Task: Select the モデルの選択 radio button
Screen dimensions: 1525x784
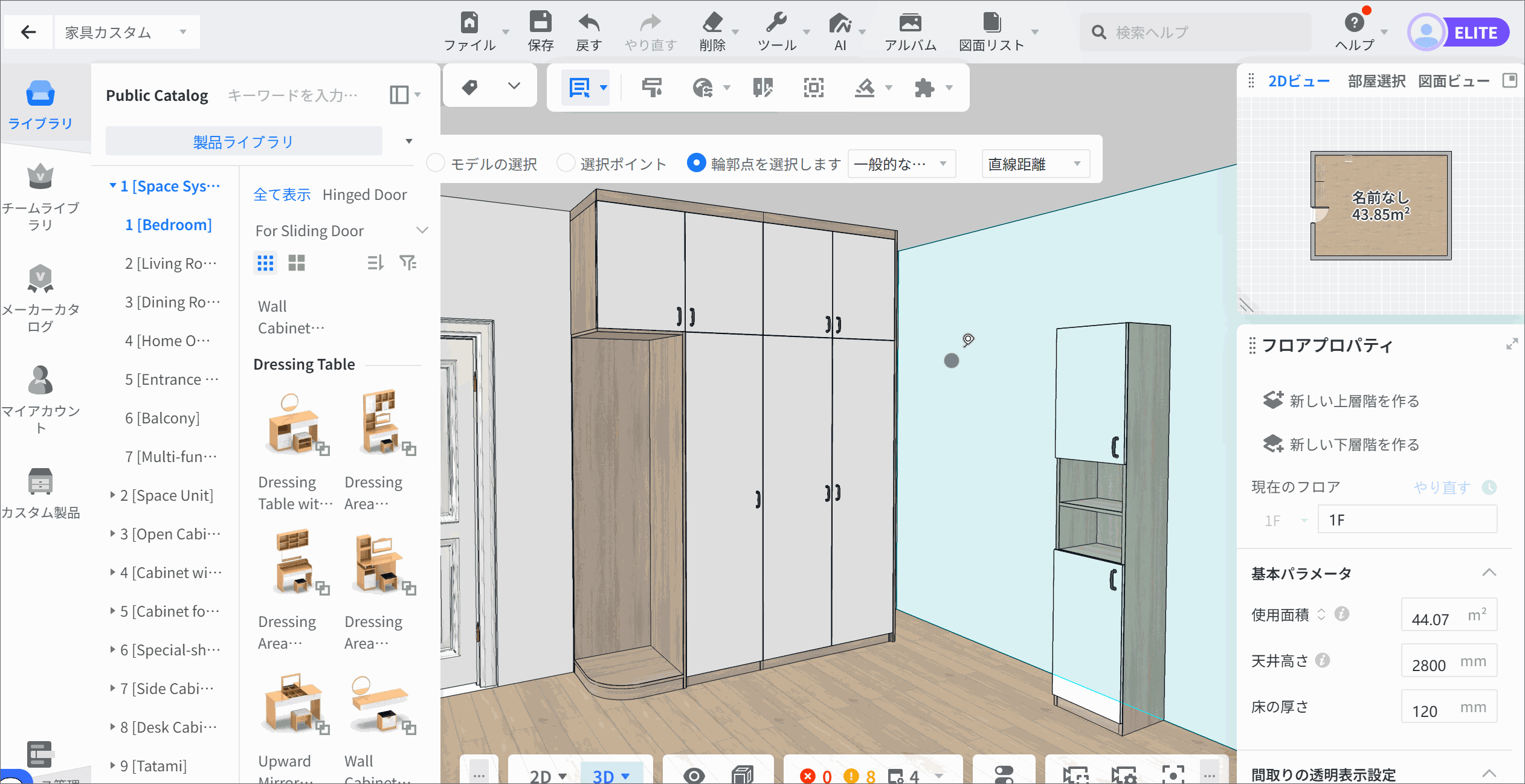Action: (436, 163)
